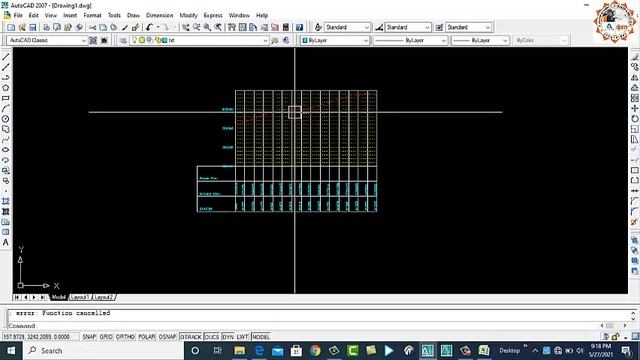
Task: Toggle DUCS in status bar
Action: coord(211,337)
